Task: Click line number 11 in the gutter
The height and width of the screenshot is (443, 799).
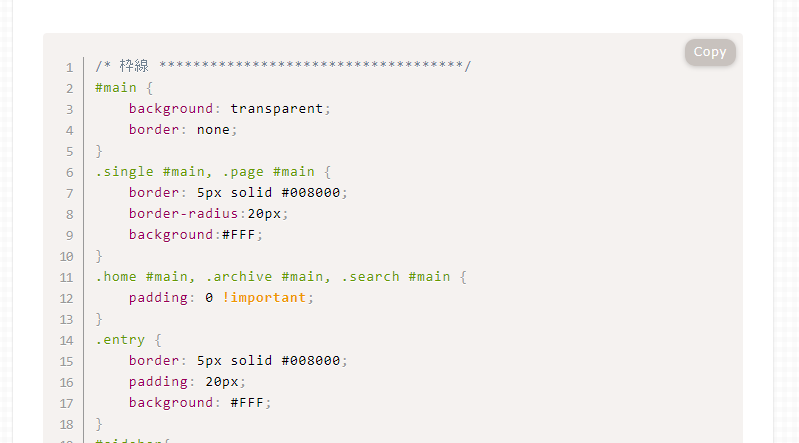Action: 66,277
